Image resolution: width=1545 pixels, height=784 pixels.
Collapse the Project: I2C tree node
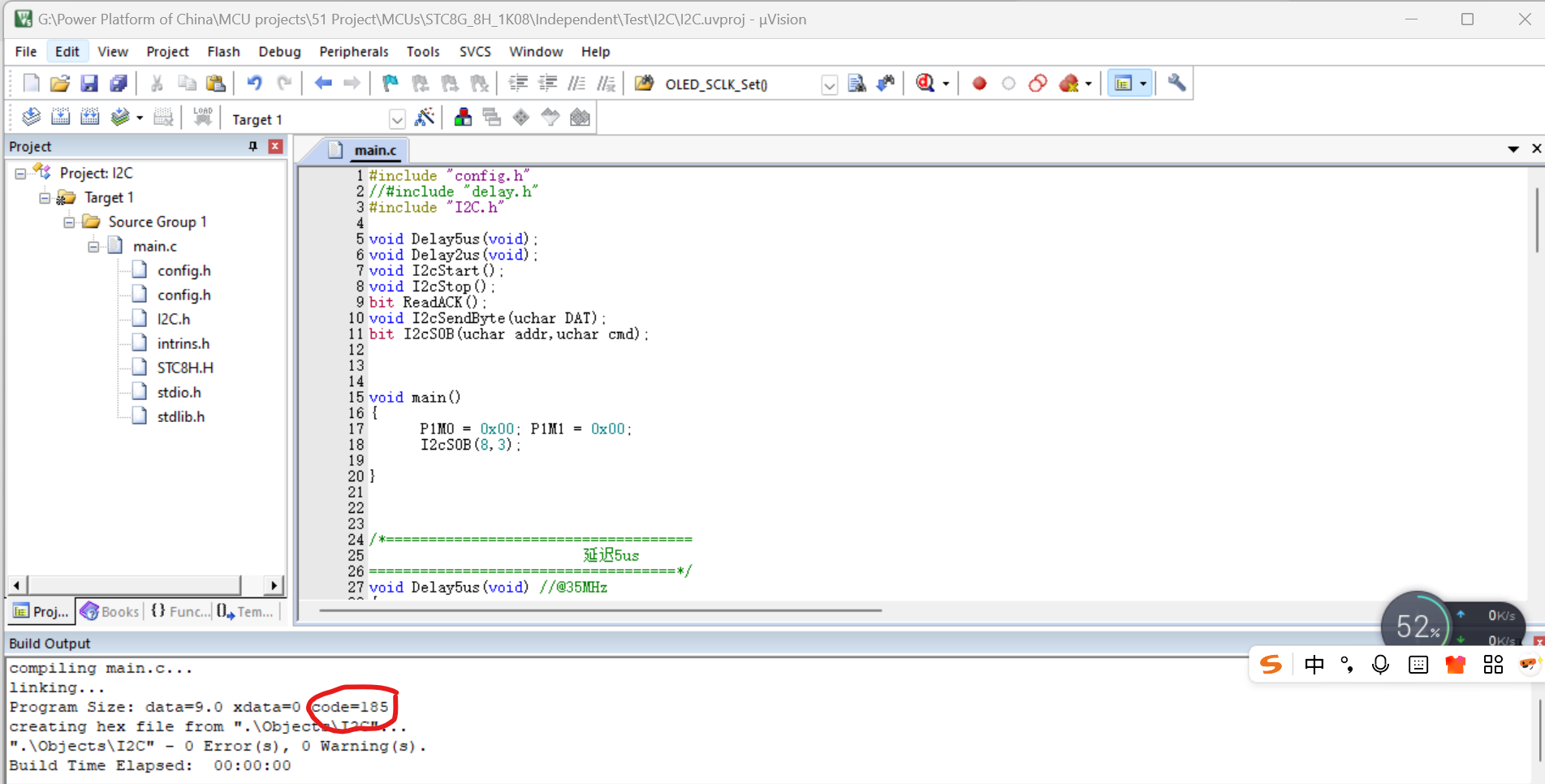(20, 174)
